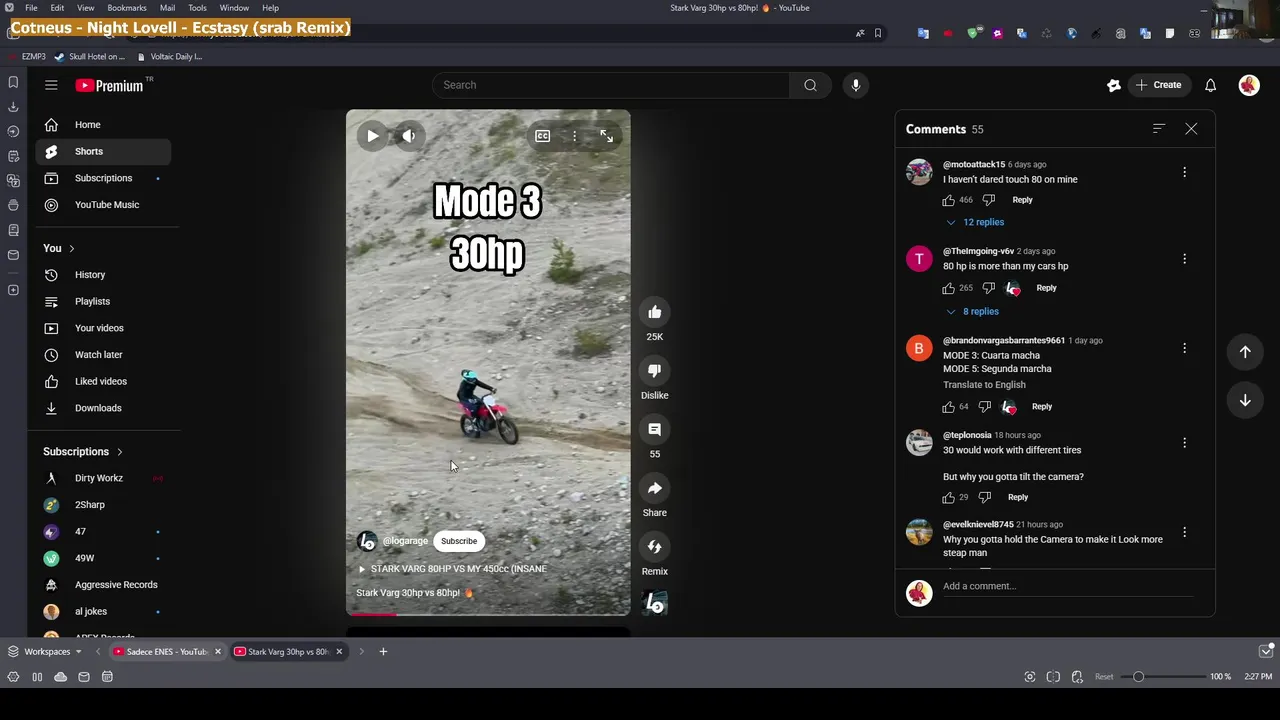
Task: Open the comments sort options
Action: (1159, 129)
